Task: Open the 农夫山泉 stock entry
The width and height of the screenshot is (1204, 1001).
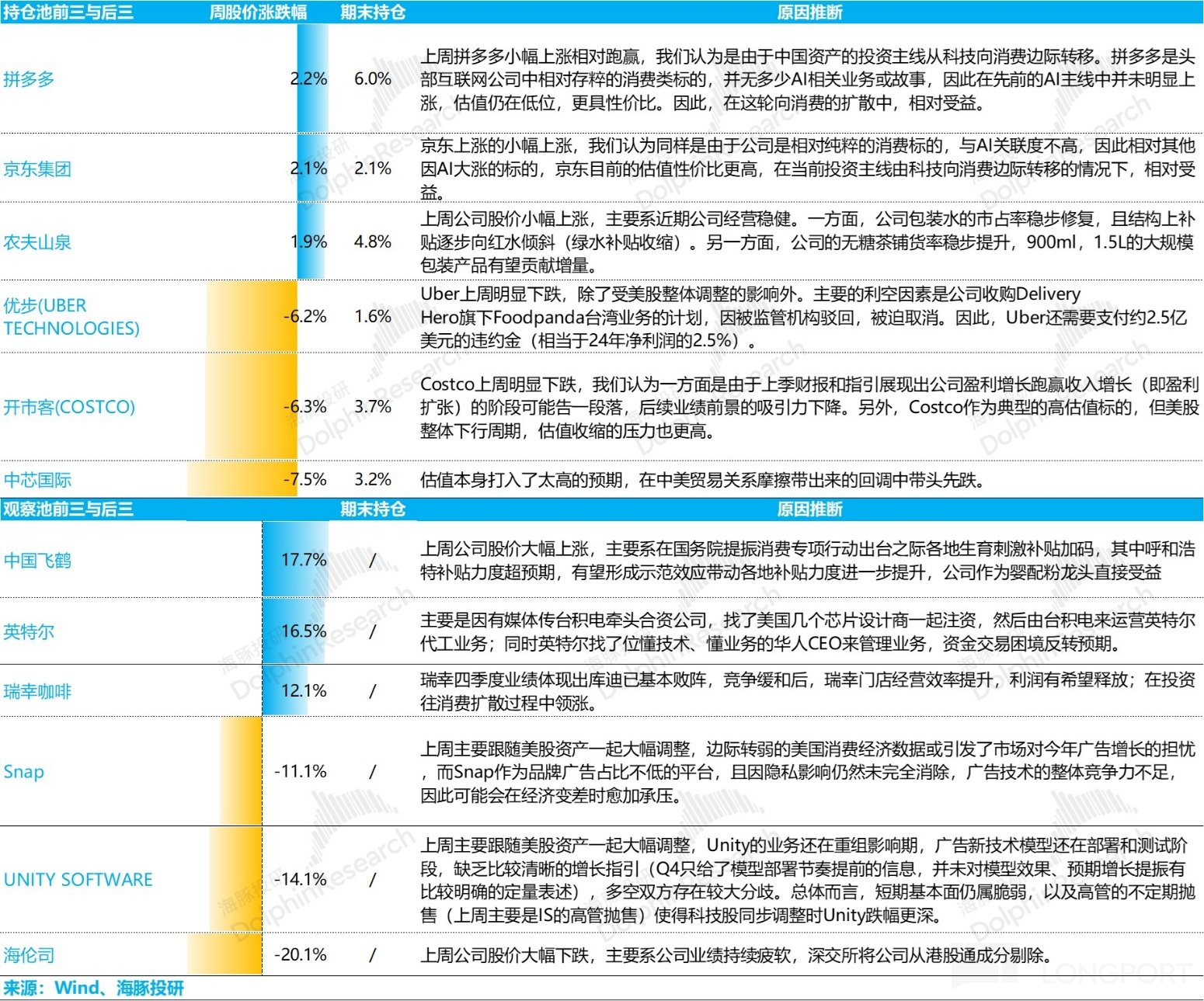Action: coord(37,242)
